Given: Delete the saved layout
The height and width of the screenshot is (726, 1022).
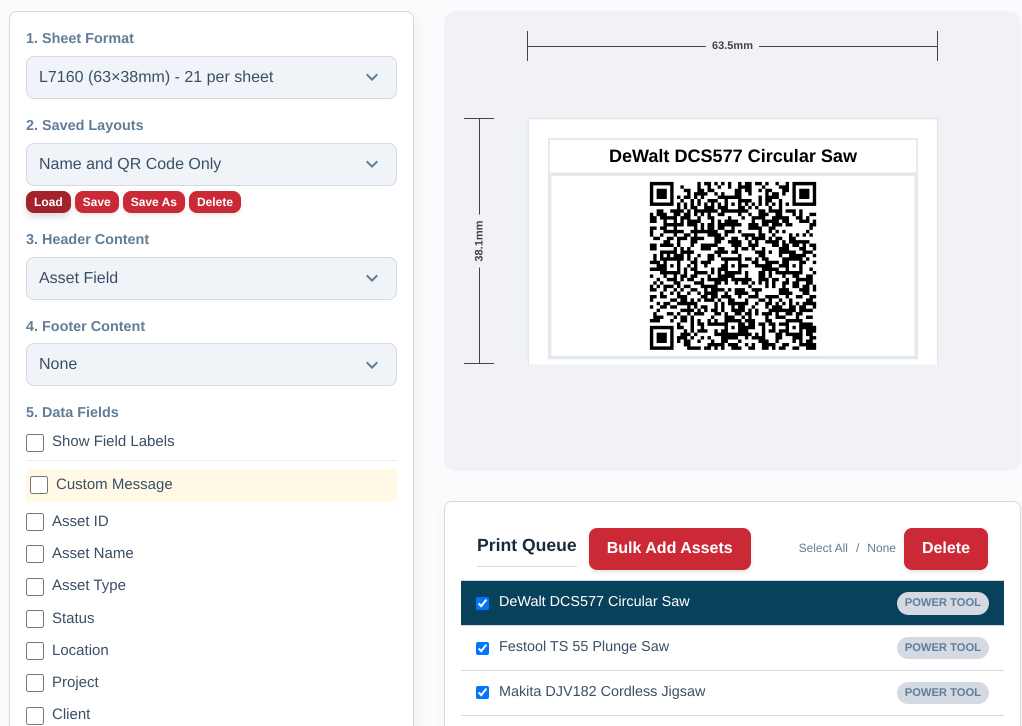Looking at the screenshot, I should (215, 202).
